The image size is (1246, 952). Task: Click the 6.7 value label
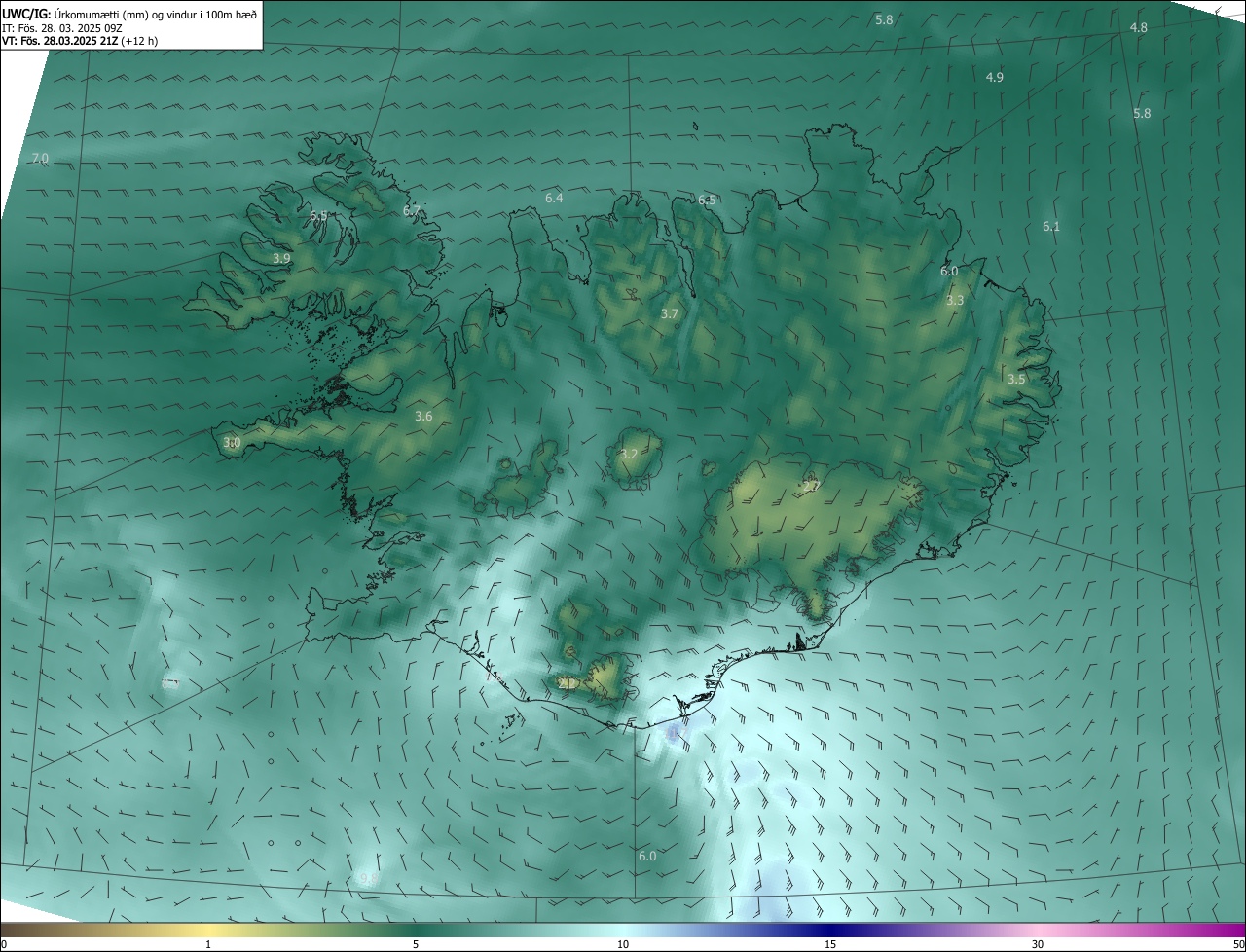(x=412, y=211)
